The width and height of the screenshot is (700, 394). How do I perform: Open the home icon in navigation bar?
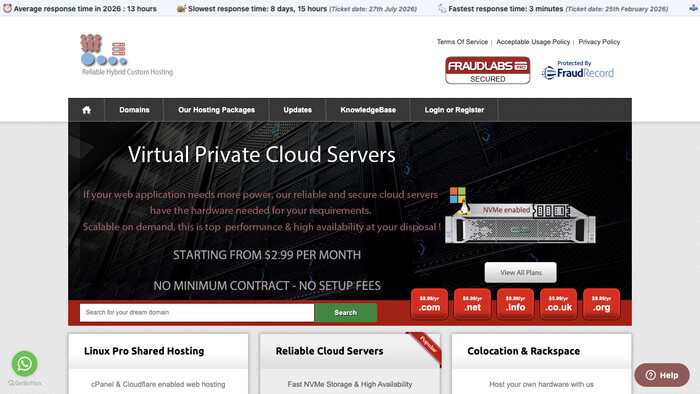coord(86,110)
